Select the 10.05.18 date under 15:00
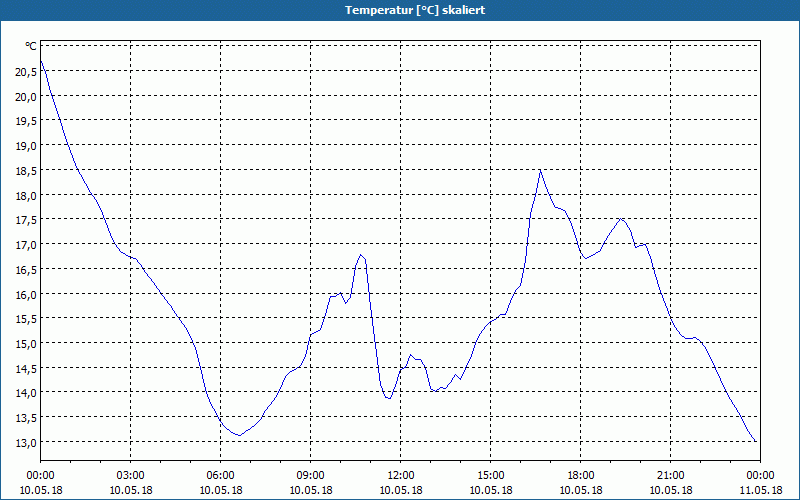Image resolution: width=800 pixels, height=500 pixels. point(491,491)
